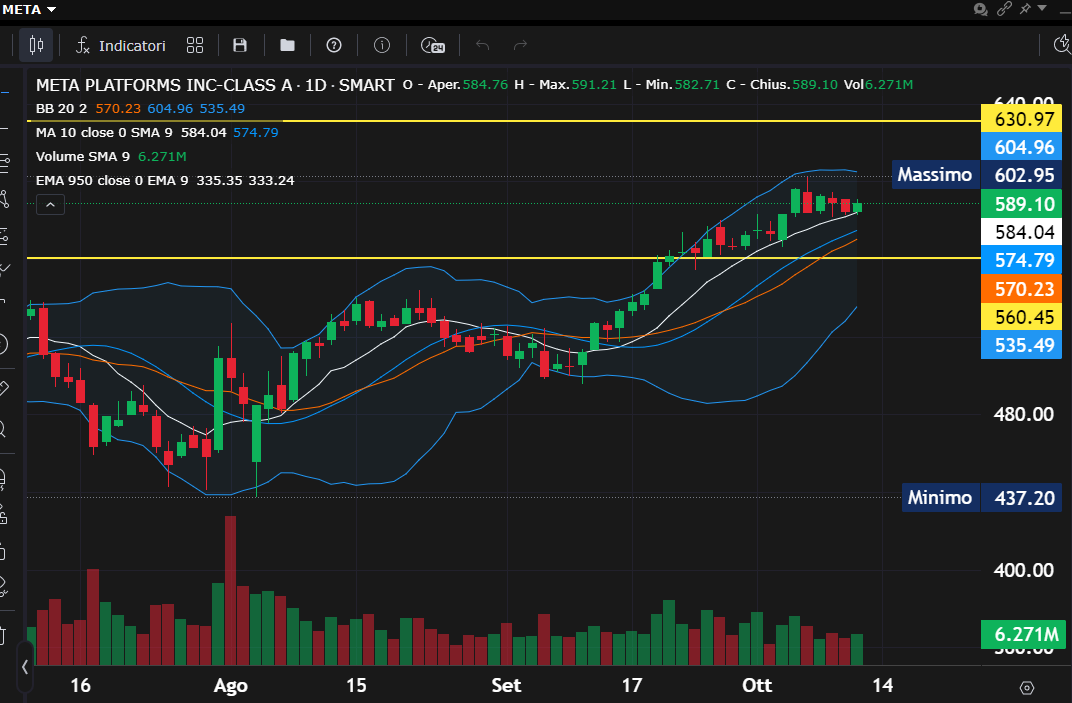Open chart settings gear at bottom right
The height and width of the screenshot is (703, 1072).
[x=1026, y=687]
